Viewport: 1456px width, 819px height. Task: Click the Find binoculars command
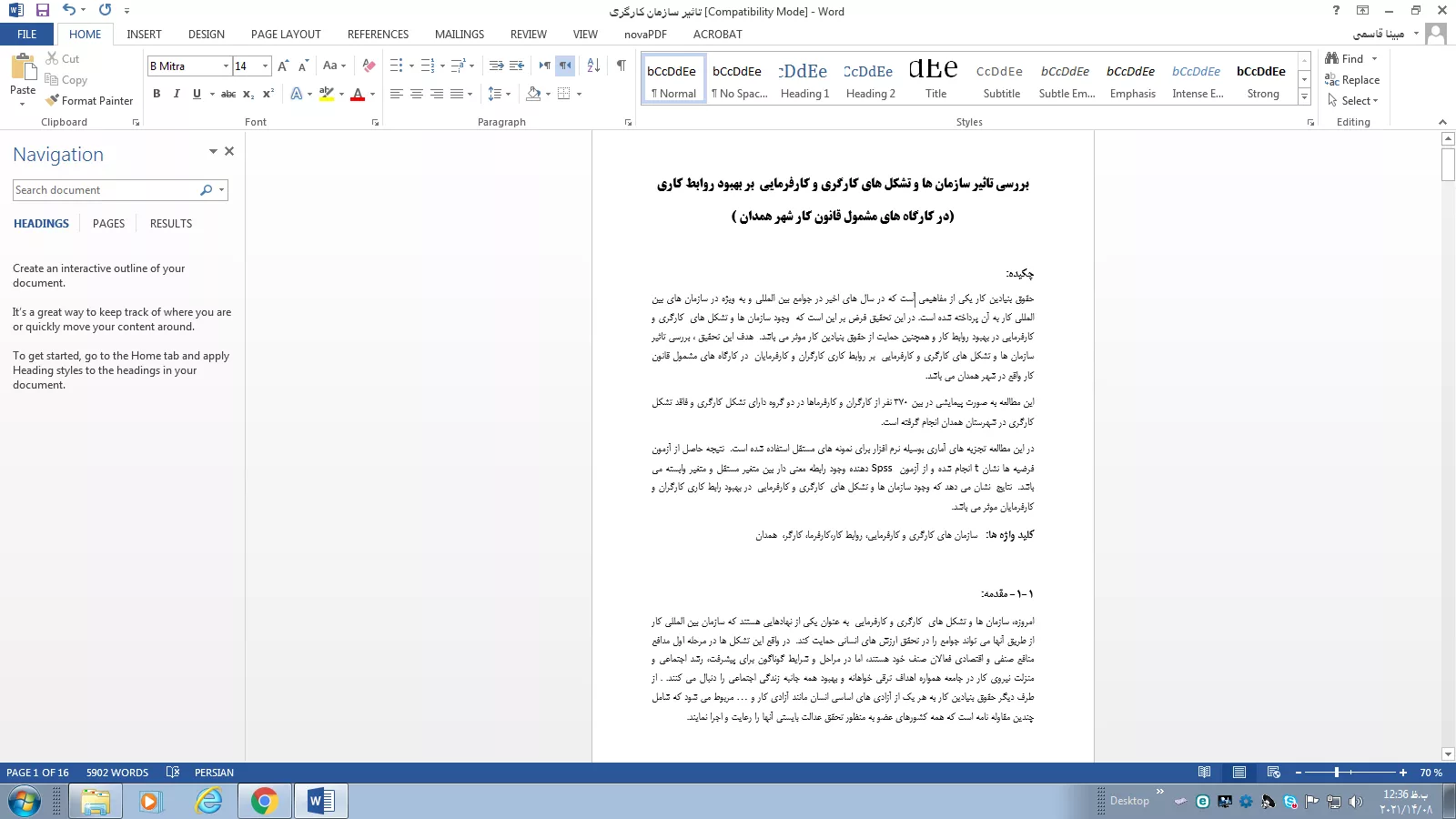(1345, 59)
